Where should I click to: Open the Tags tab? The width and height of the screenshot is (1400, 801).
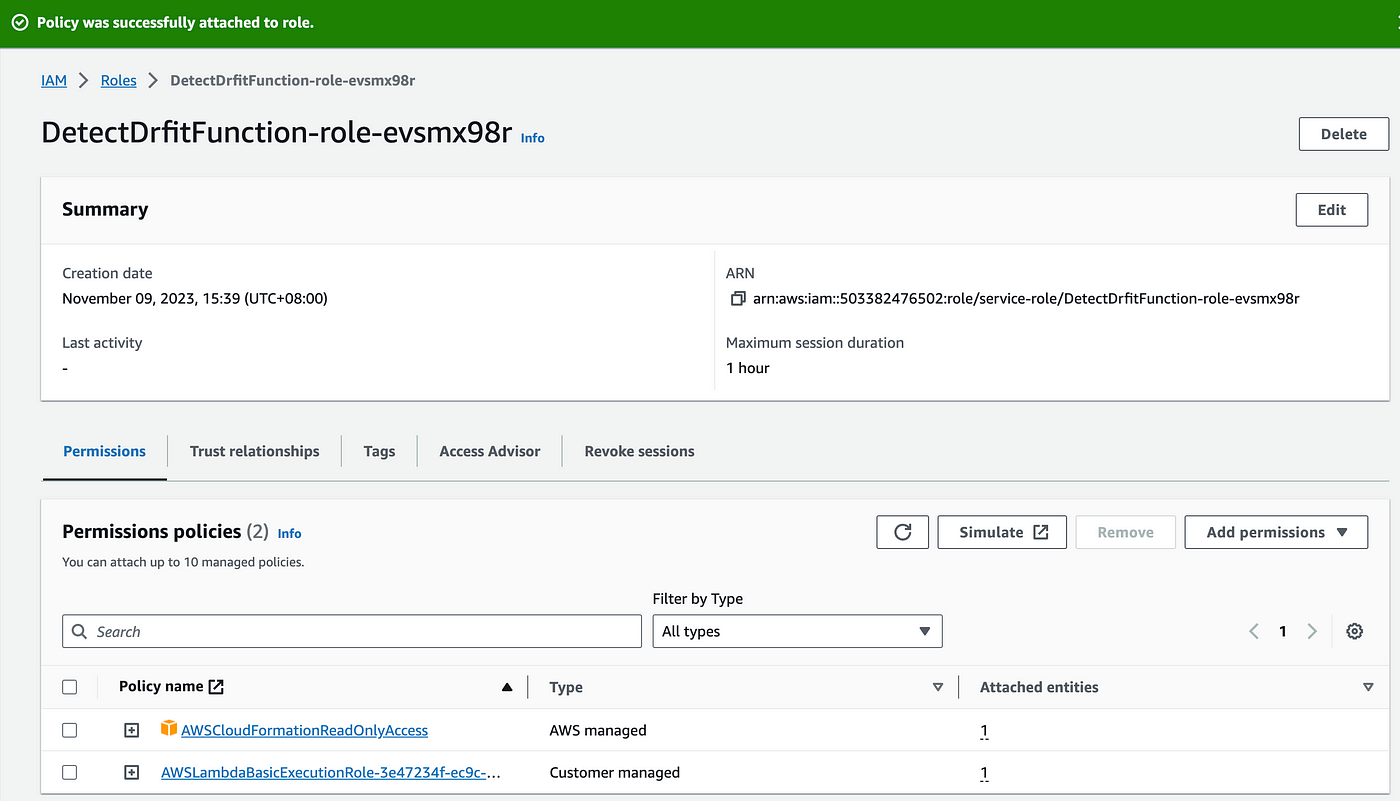click(x=379, y=451)
